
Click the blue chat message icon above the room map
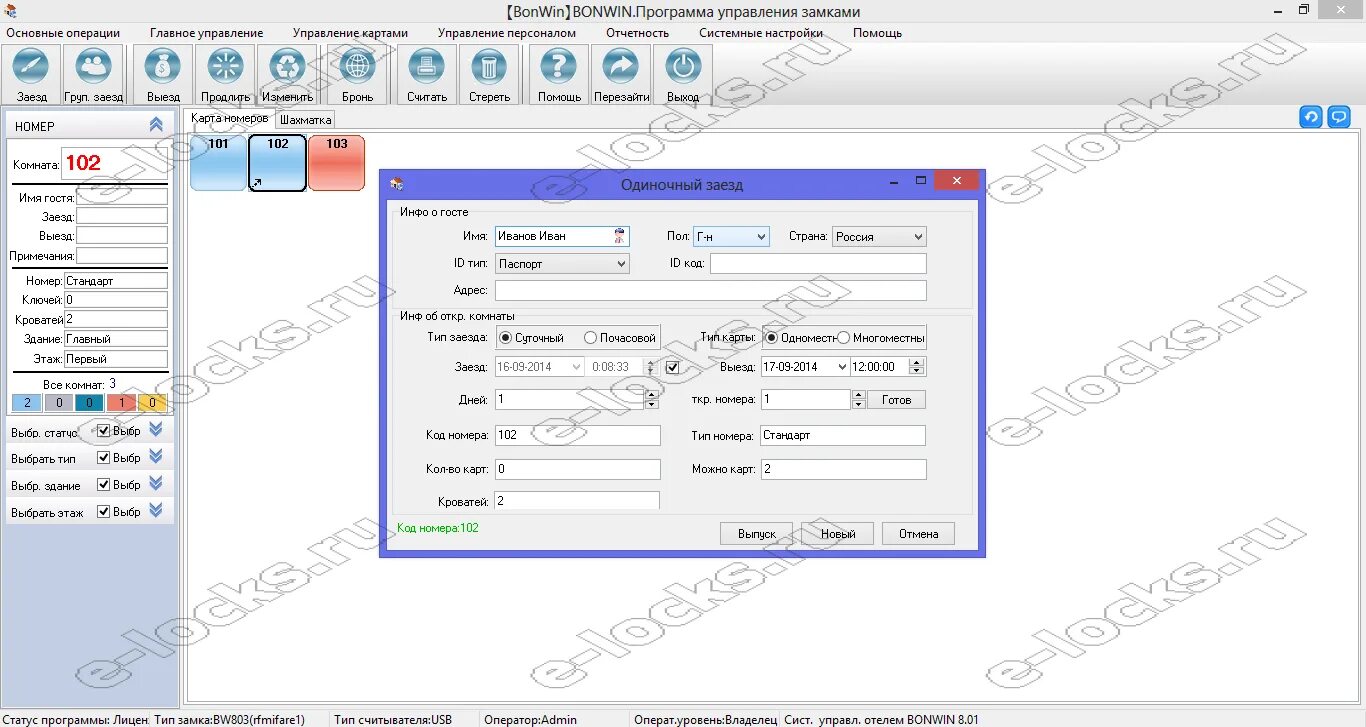[x=1338, y=117]
